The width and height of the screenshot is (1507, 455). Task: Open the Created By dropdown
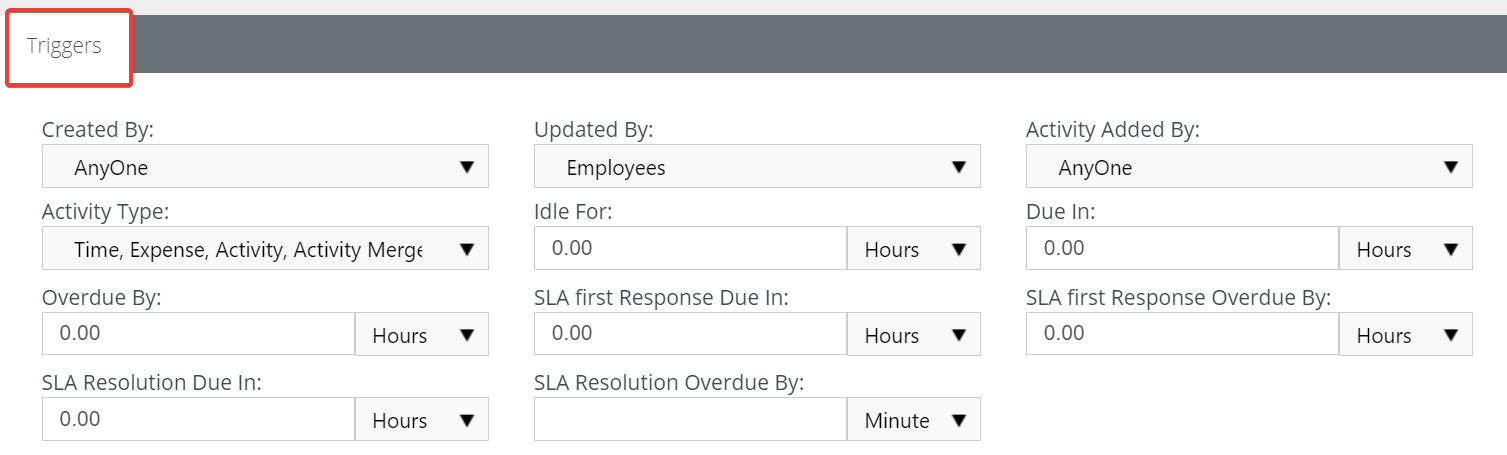[x=265, y=166]
